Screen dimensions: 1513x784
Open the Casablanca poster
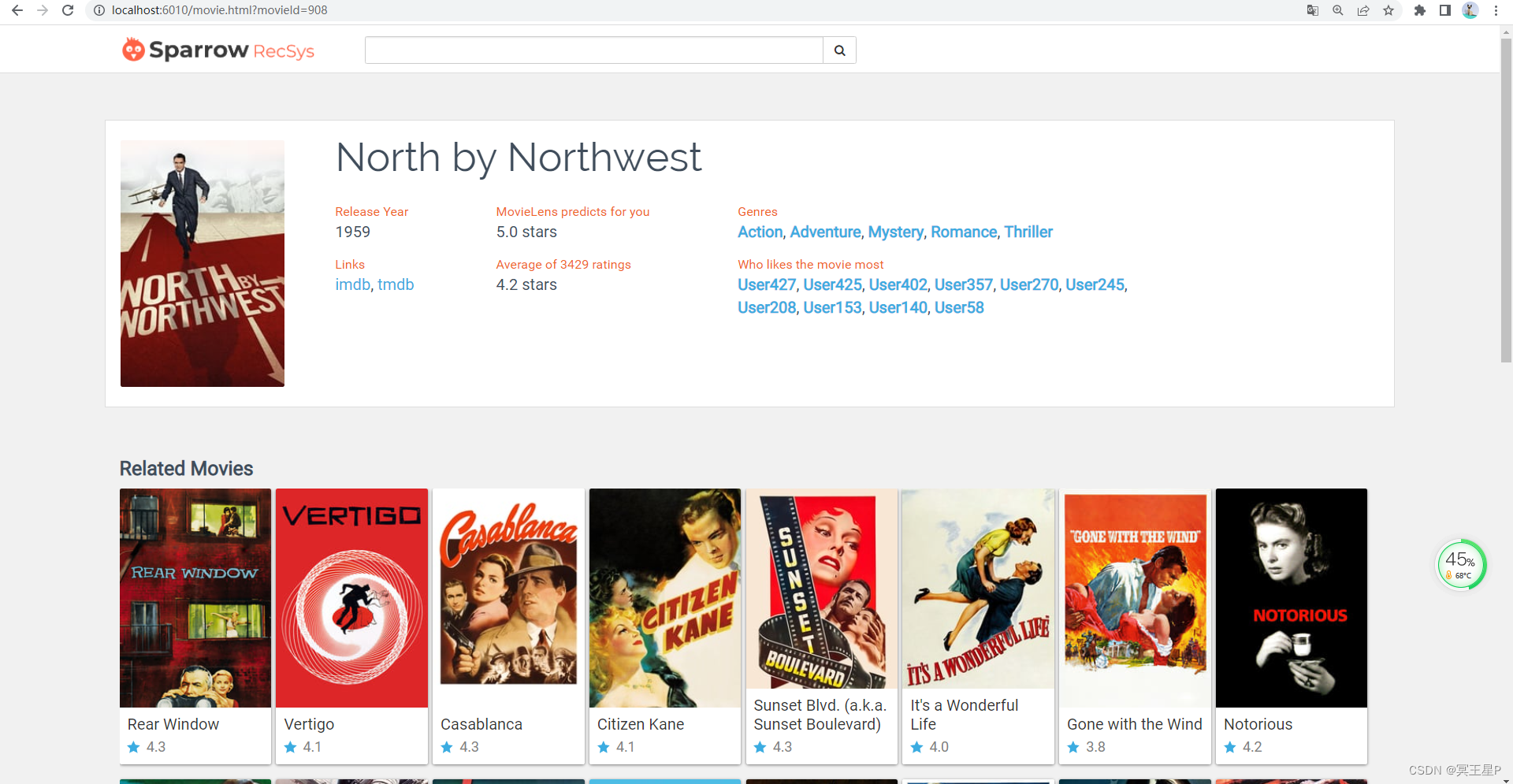[508, 598]
